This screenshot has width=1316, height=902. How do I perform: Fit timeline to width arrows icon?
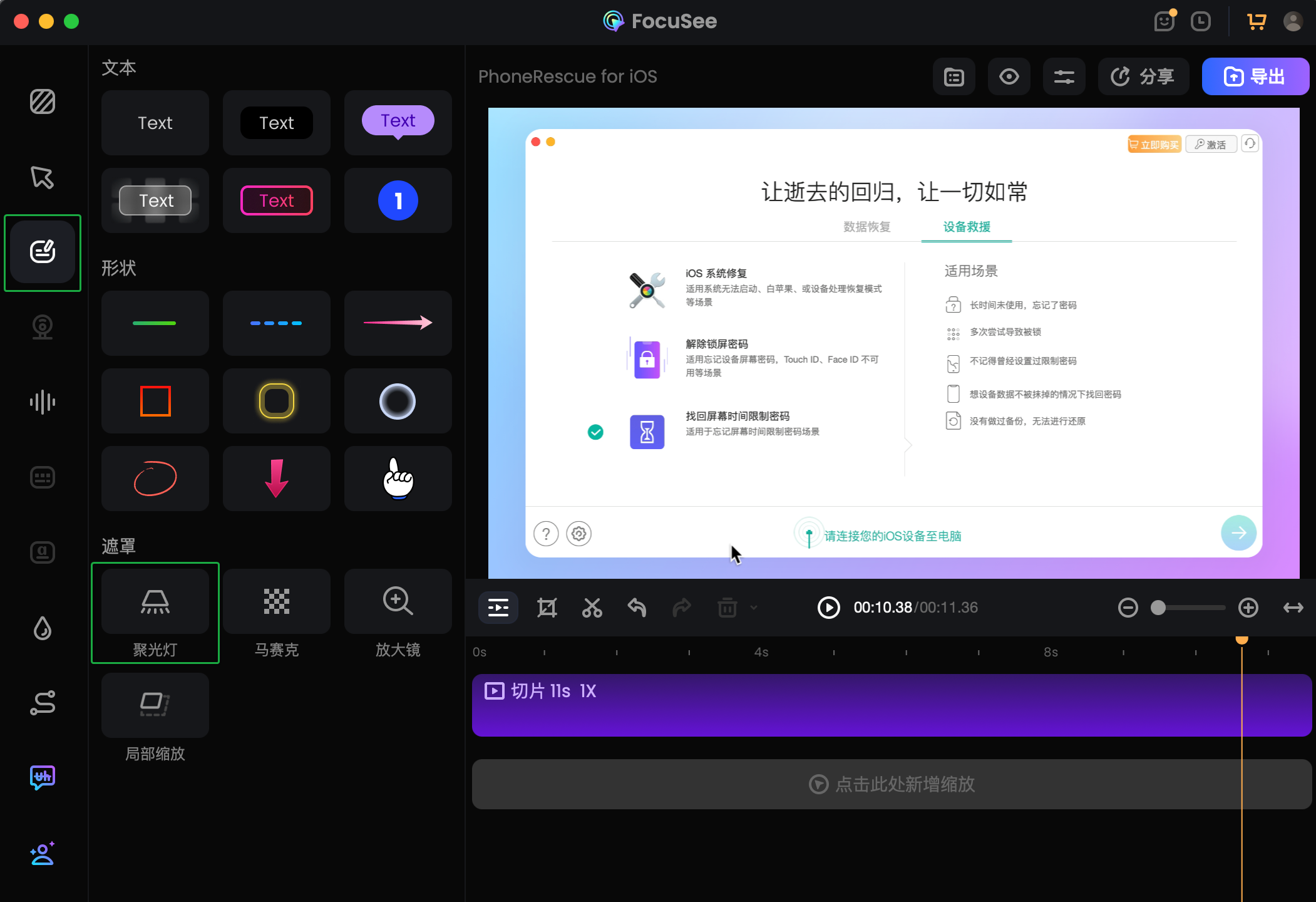click(1293, 608)
